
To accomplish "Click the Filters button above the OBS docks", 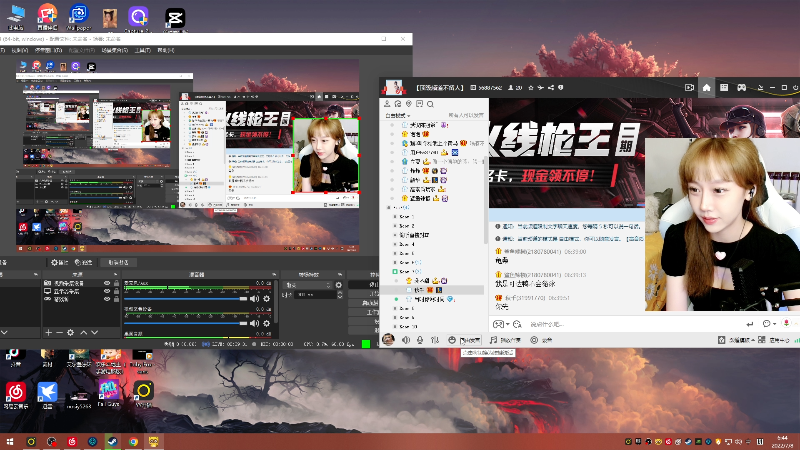I will pyautogui.click(x=84, y=262).
